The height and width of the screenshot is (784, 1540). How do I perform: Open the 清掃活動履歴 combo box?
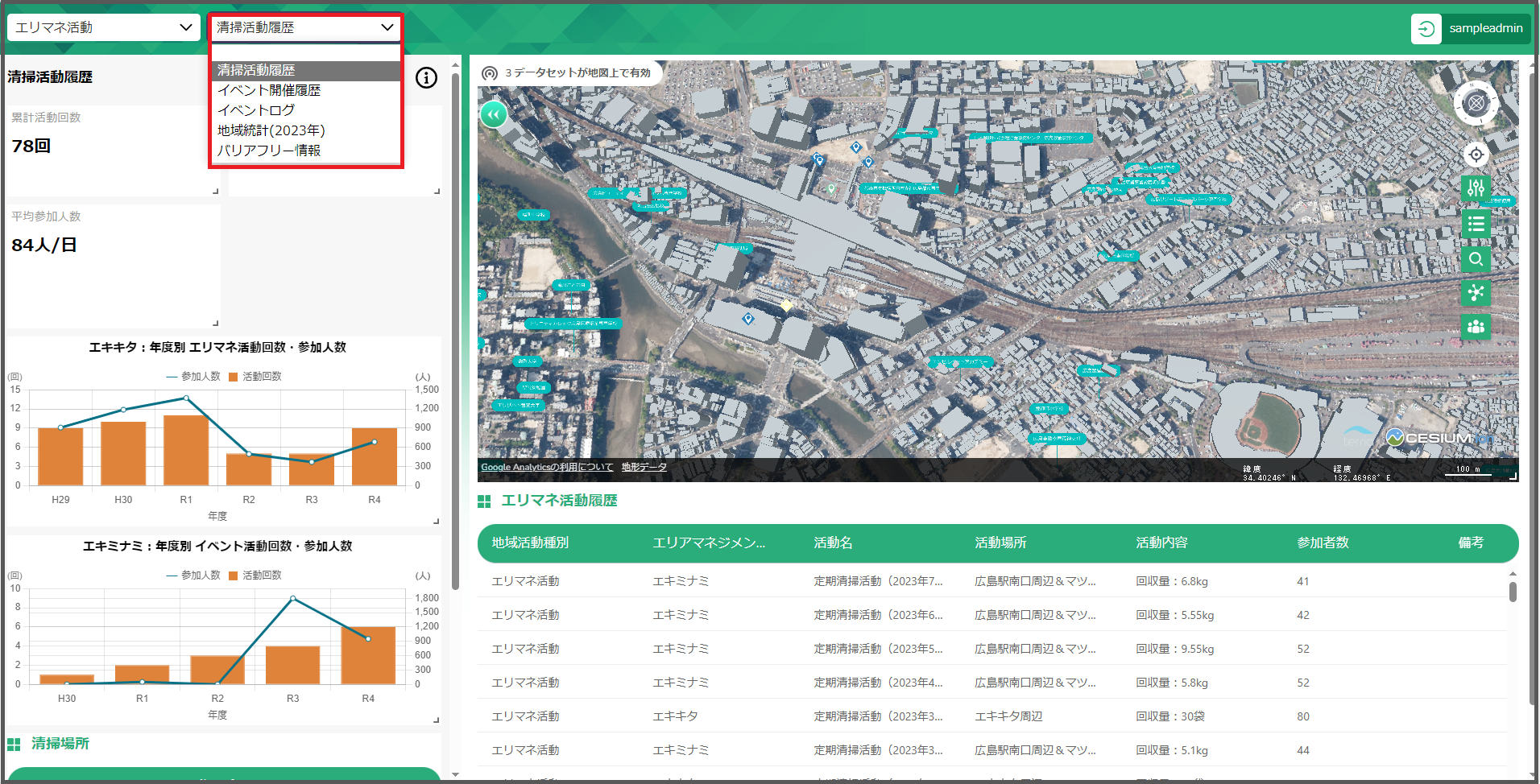(305, 27)
